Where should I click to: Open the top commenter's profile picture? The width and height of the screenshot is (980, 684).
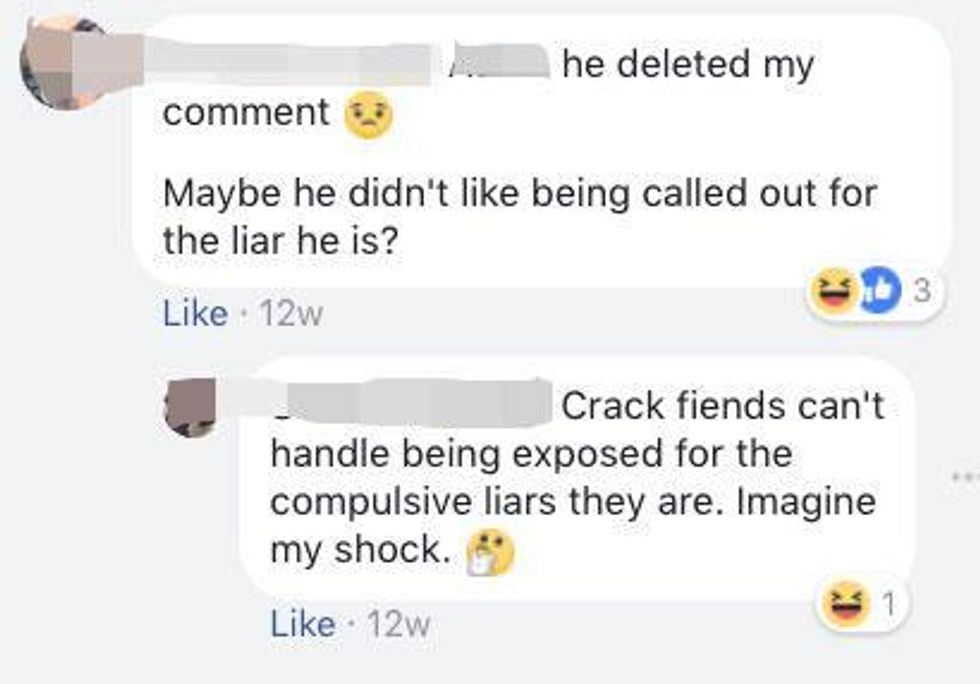[62, 62]
